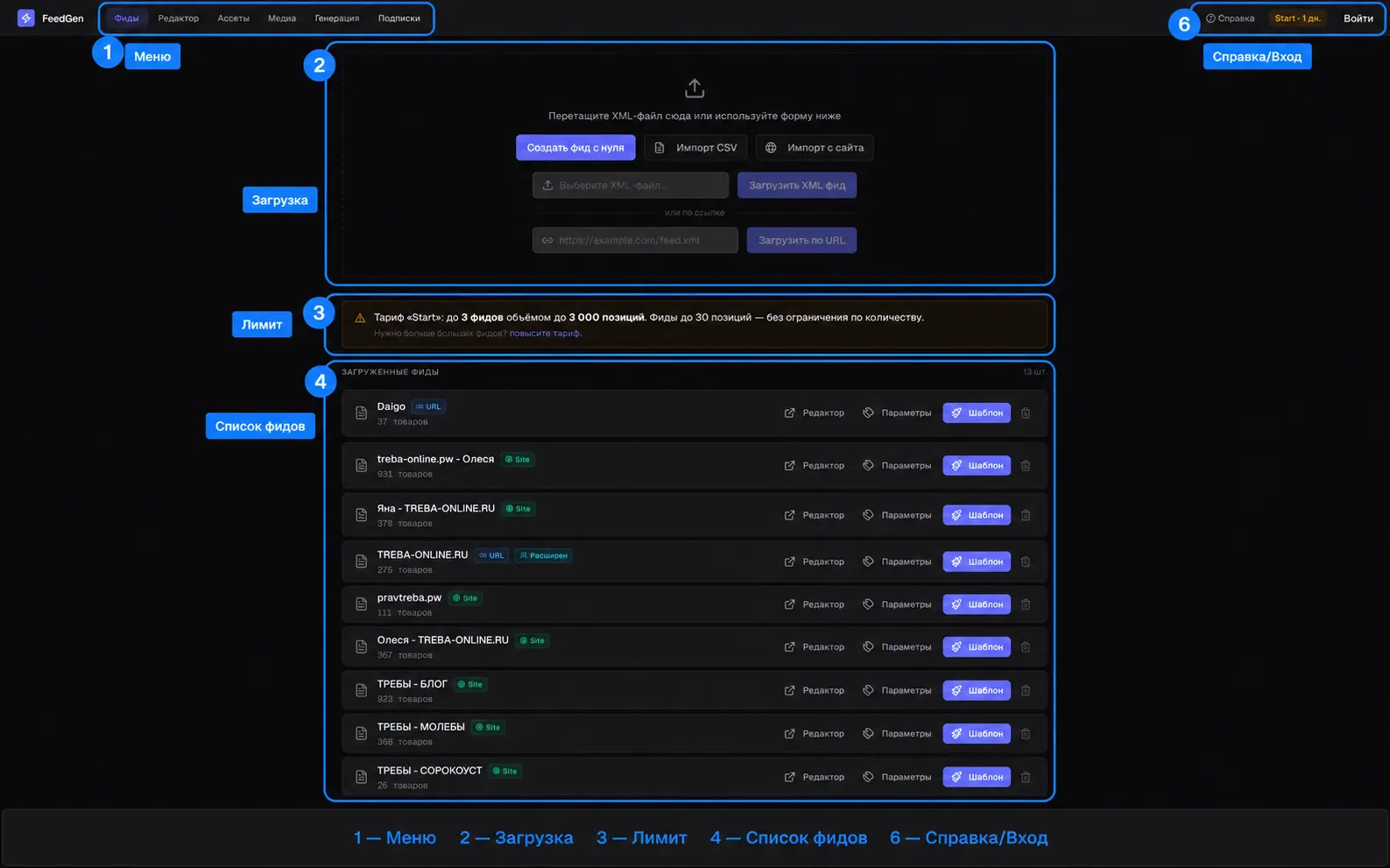The height and width of the screenshot is (868, 1390).
Task: Open Редактор for treba-online.pw - Олеся
Action: pyautogui.click(x=815, y=465)
